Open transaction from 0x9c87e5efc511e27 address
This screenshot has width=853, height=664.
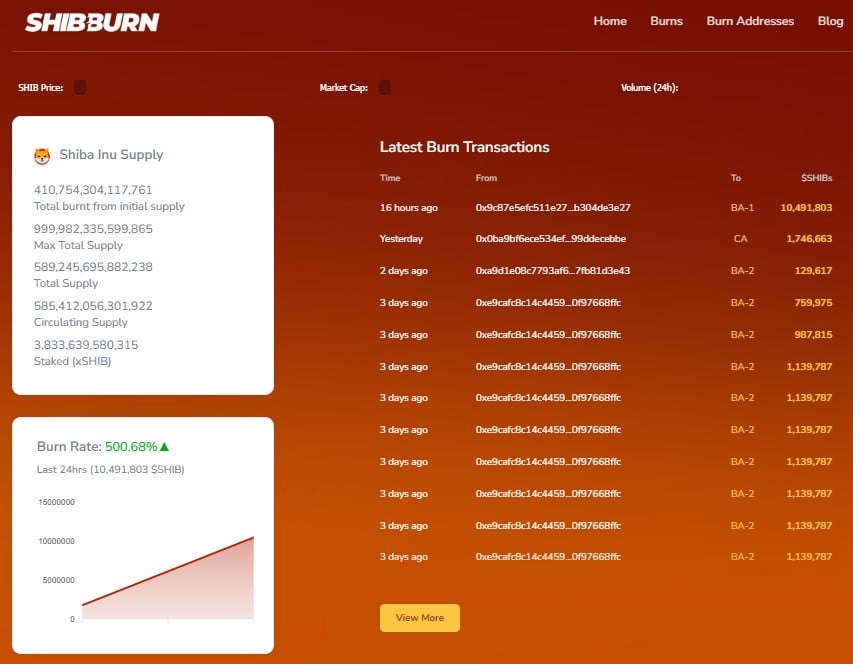pyautogui.click(x=552, y=208)
